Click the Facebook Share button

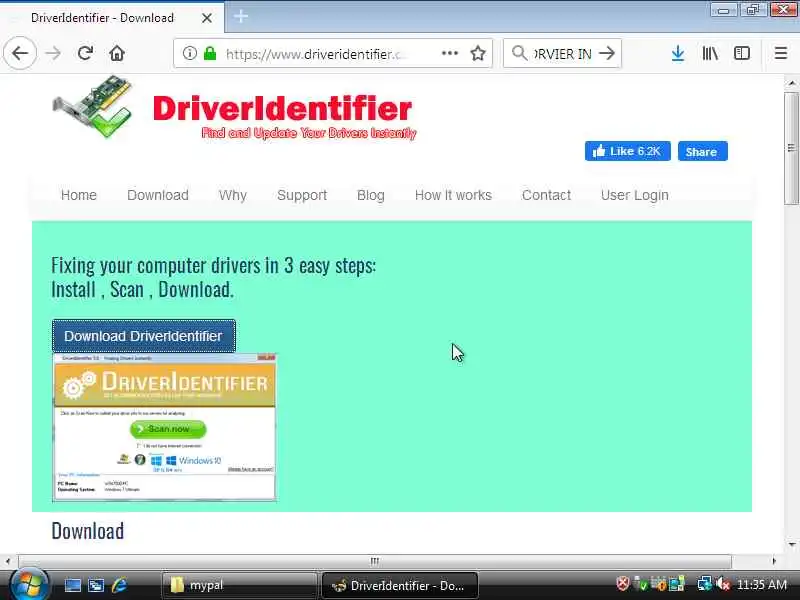(703, 151)
